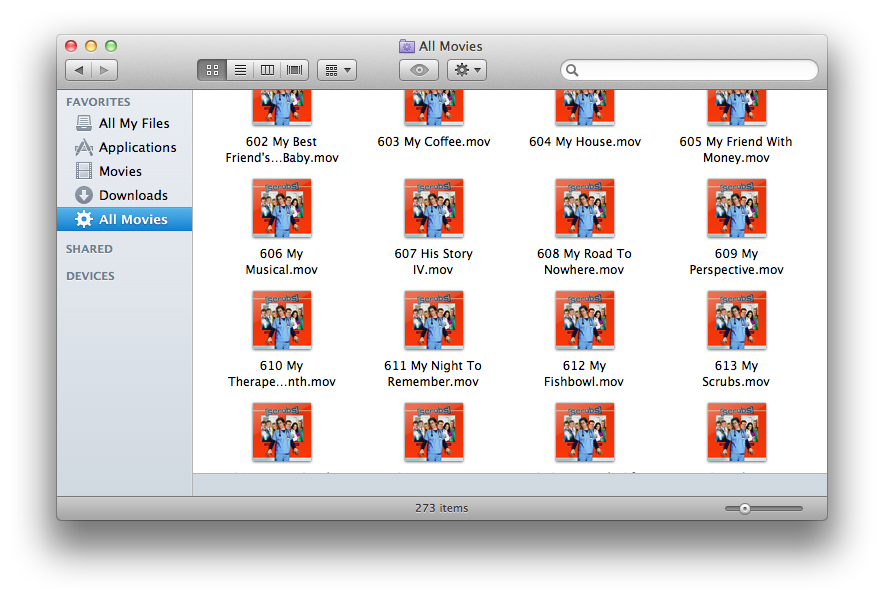Select All Movies smart folder in sidebar
The image size is (884, 599).
125,219
